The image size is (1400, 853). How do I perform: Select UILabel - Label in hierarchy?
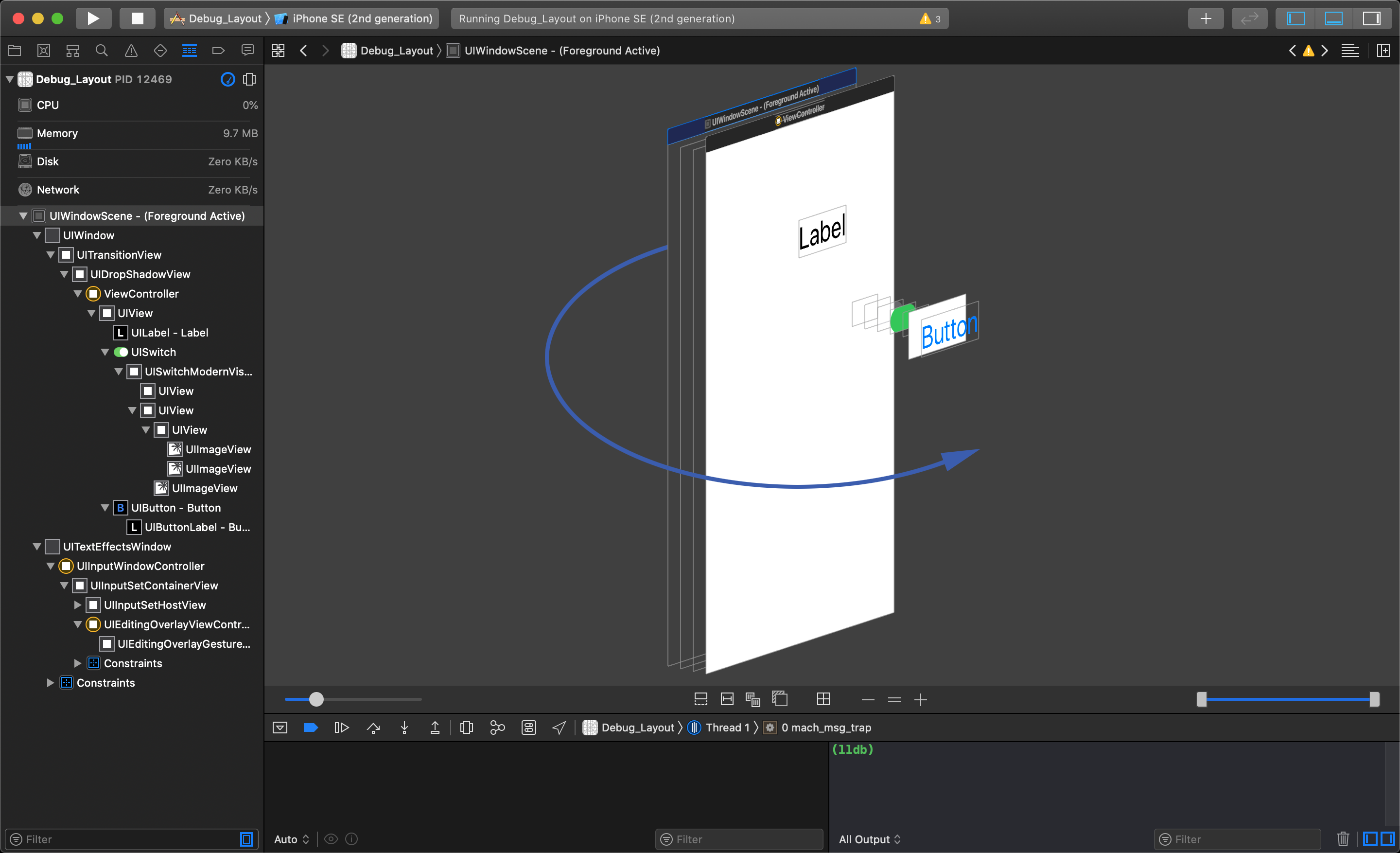169,333
